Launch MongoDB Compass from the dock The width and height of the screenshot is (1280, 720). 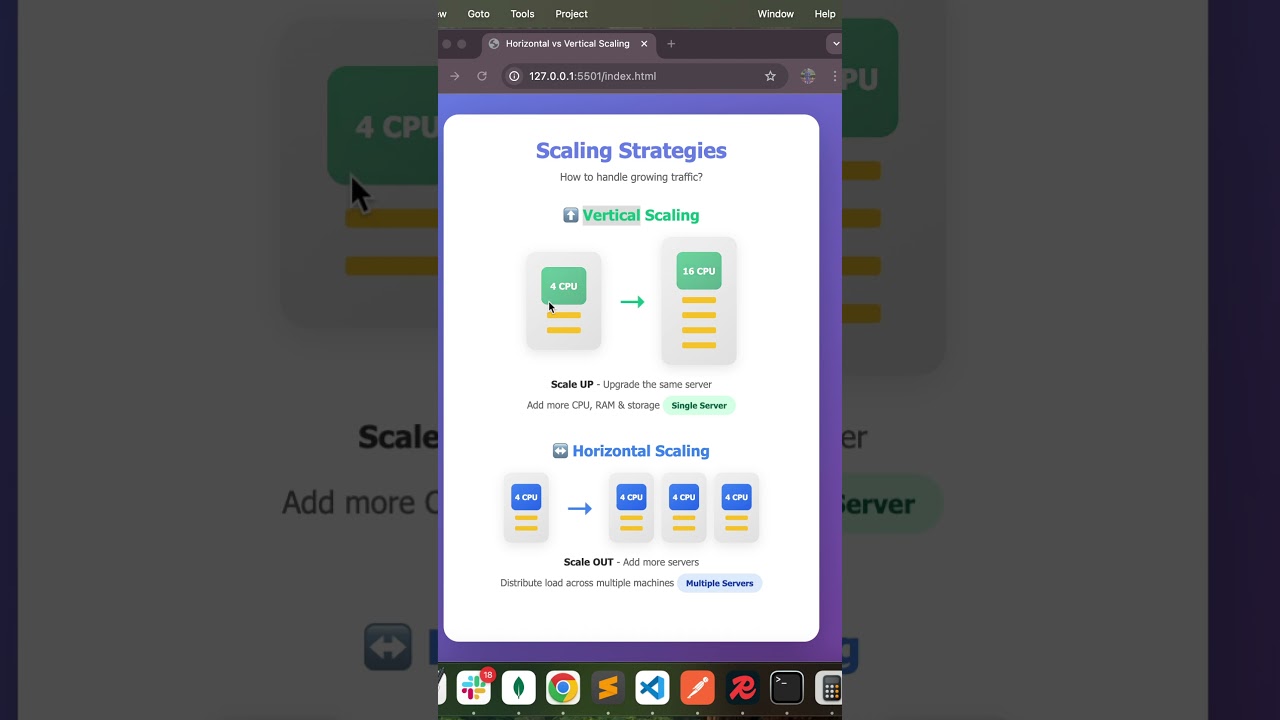(x=518, y=688)
